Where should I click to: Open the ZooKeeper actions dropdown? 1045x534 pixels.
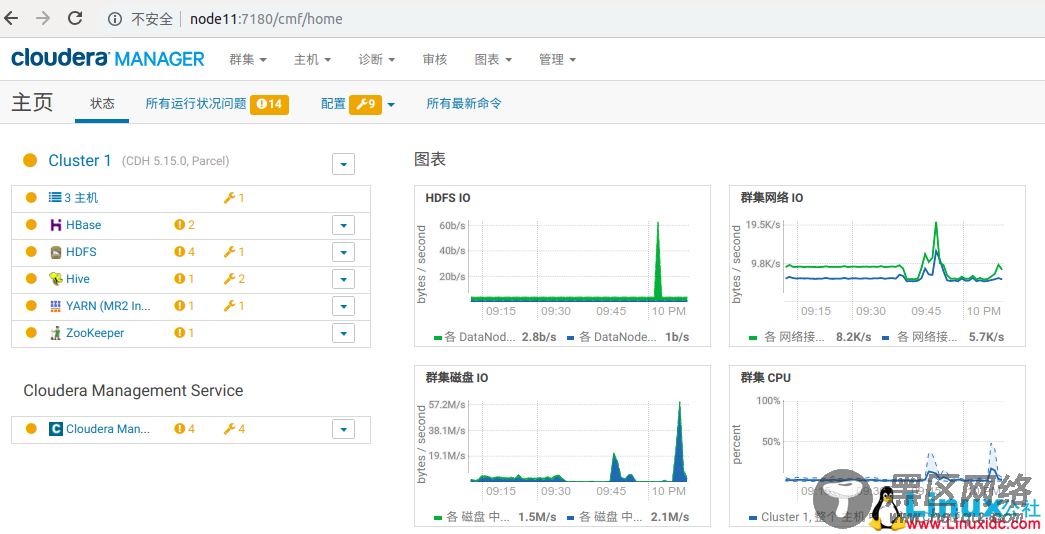click(x=343, y=333)
